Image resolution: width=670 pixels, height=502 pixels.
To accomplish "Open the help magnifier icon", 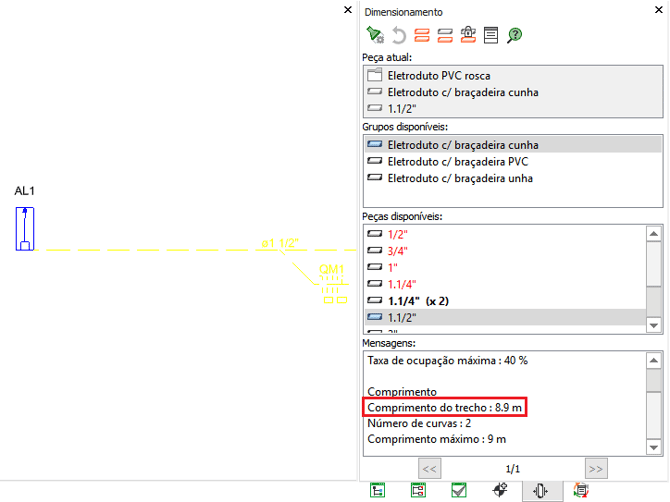I will click(515, 35).
